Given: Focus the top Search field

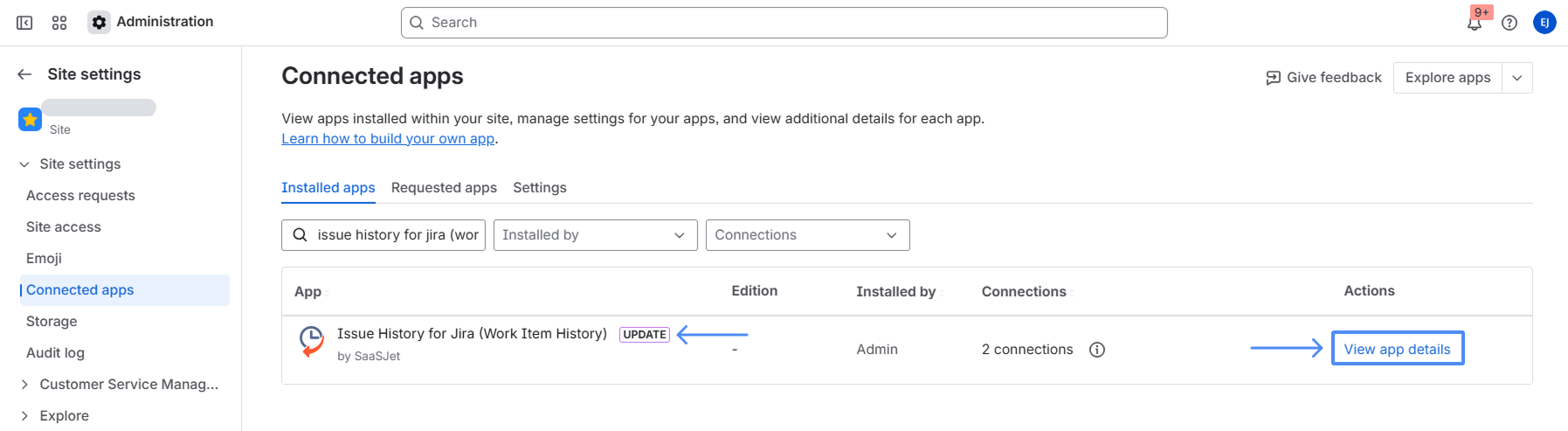Looking at the screenshot, I should pos(784,23).
